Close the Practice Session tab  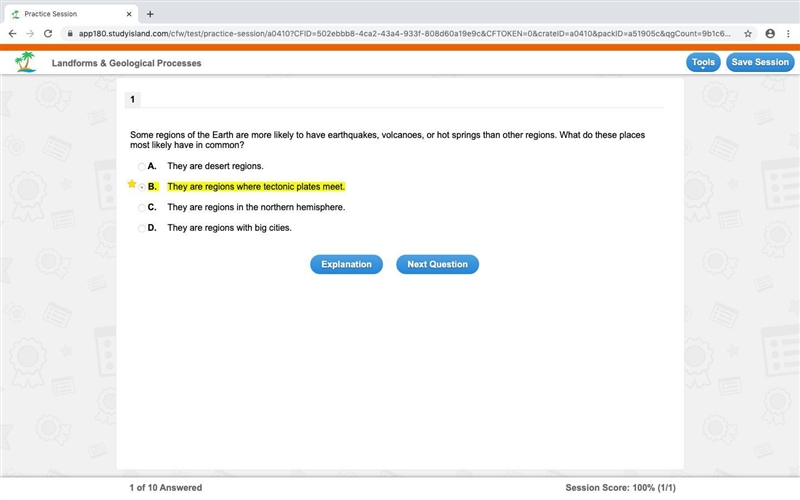(x=129, y=14)
